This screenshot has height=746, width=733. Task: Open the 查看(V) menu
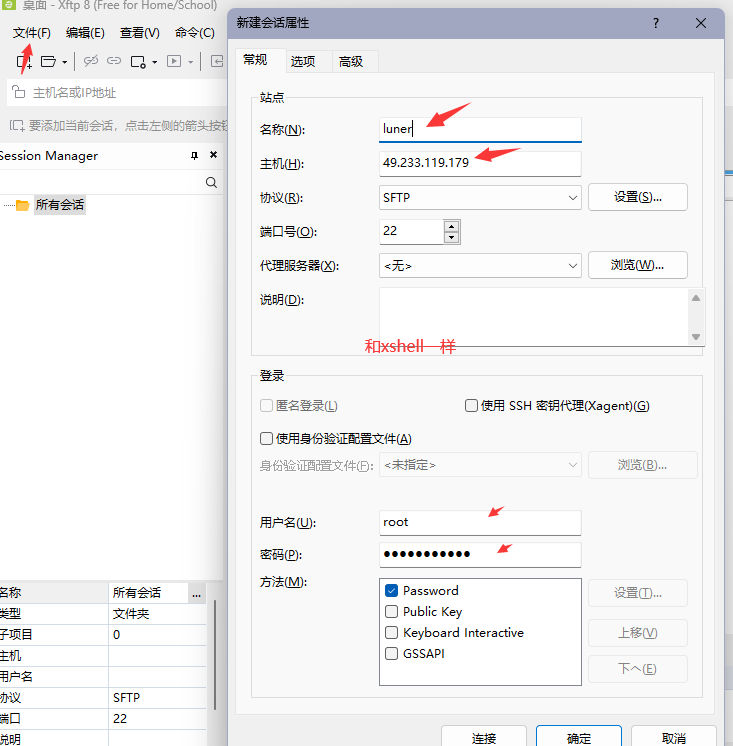(x=139, y=33)
